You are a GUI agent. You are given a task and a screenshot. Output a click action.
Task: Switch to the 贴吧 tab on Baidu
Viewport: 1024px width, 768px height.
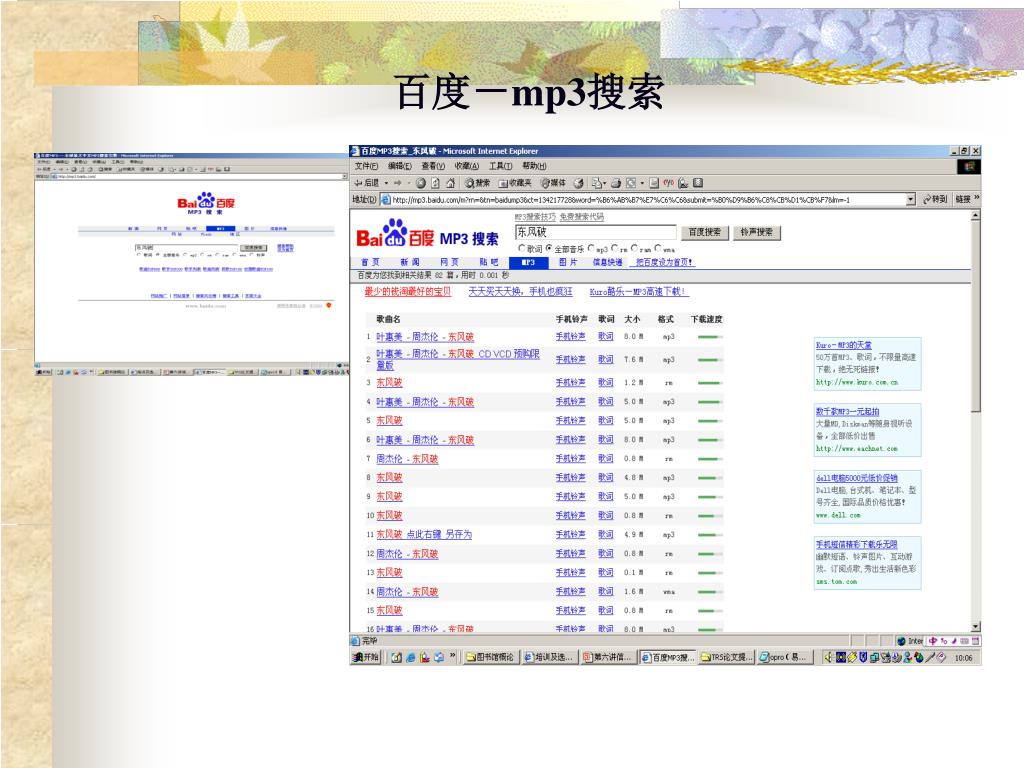click(x=488, y=263)
